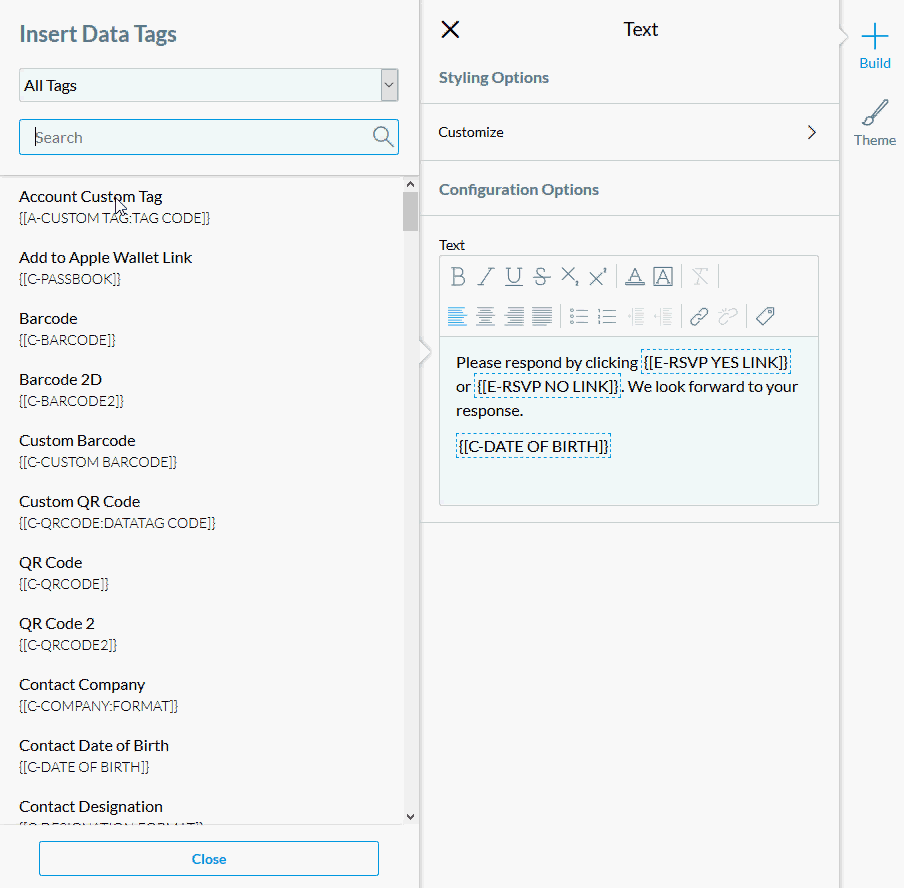Insert a hyperlink using the link icon
Viewport: 904px width, 888px height.
[698, 316]
